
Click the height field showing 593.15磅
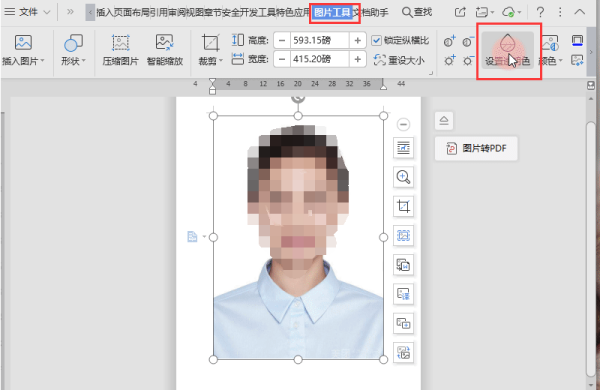320,40
